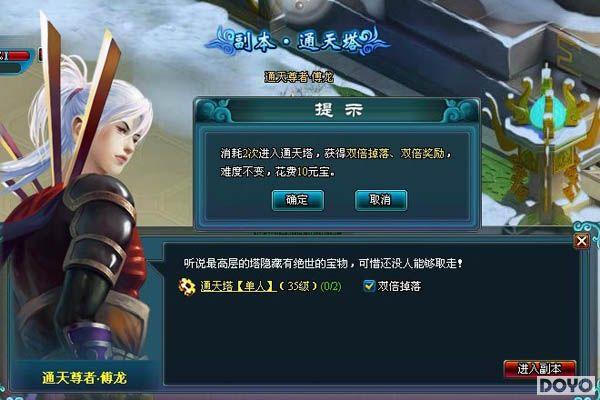
Task: Click the red health bar at top left
Action: point(17,56)
